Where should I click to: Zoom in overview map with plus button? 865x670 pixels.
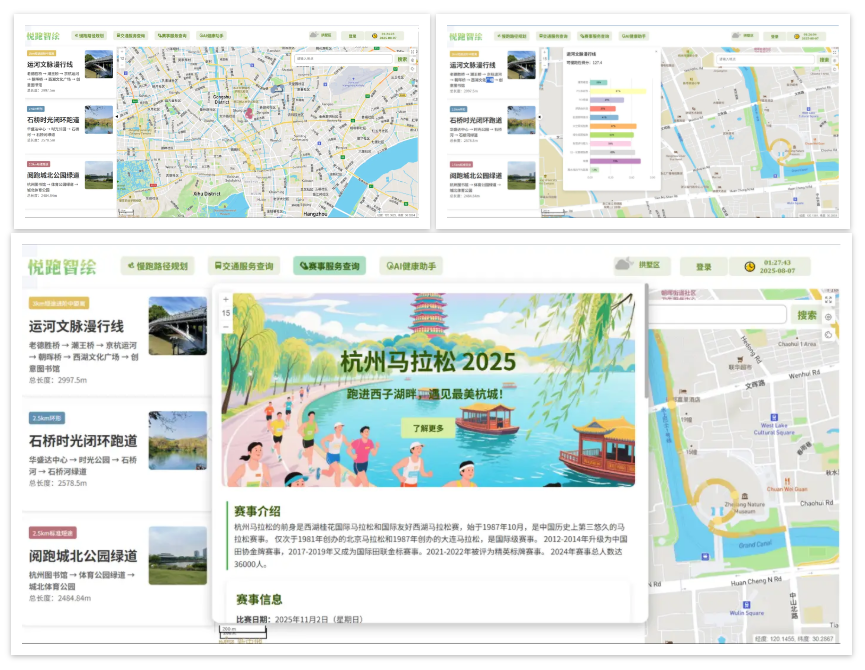pyautogui.click(x=122, y=51)
